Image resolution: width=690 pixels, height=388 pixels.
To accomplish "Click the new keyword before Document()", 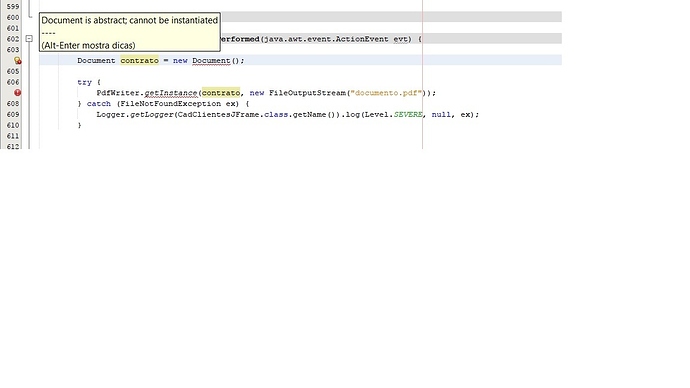I will pos(180,61).
